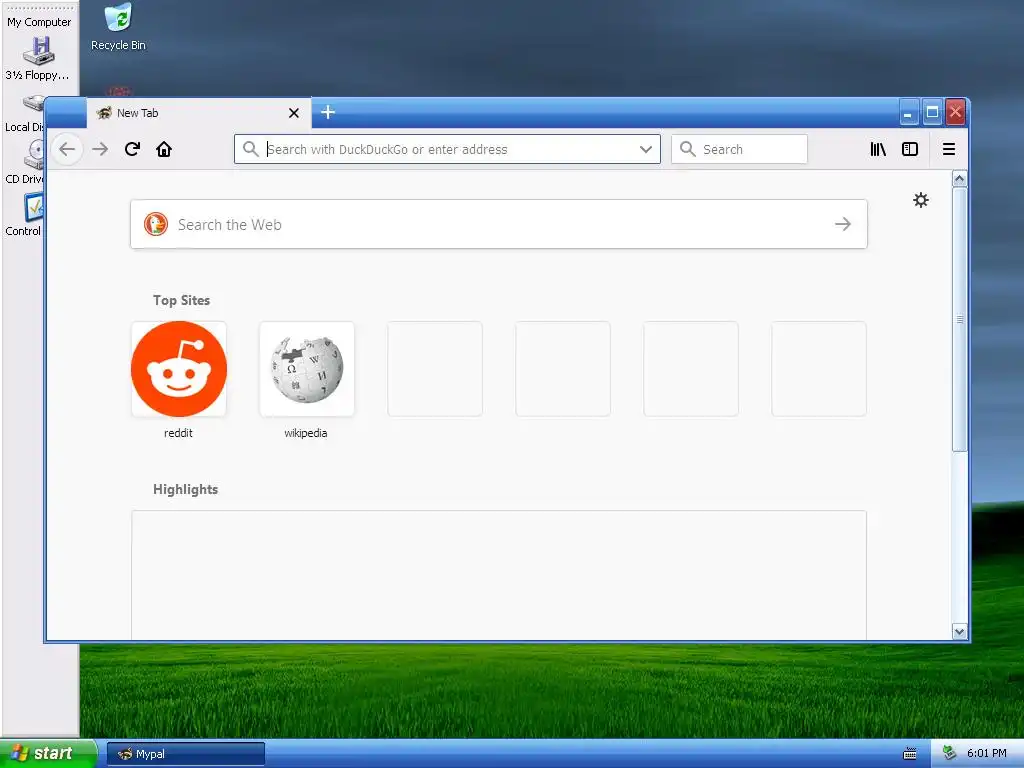Open the Windows start menu

(48, 753)
